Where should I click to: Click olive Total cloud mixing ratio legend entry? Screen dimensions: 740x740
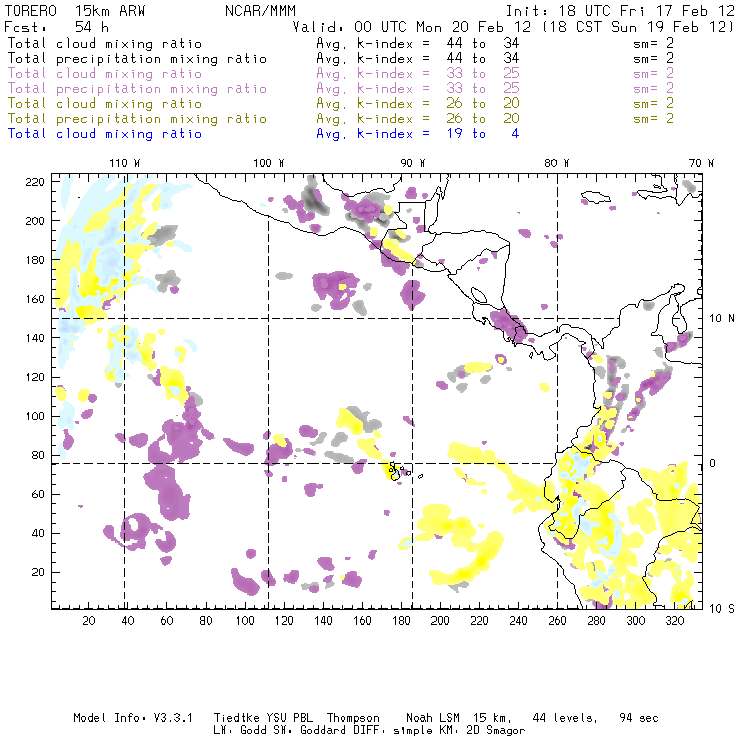104,104
